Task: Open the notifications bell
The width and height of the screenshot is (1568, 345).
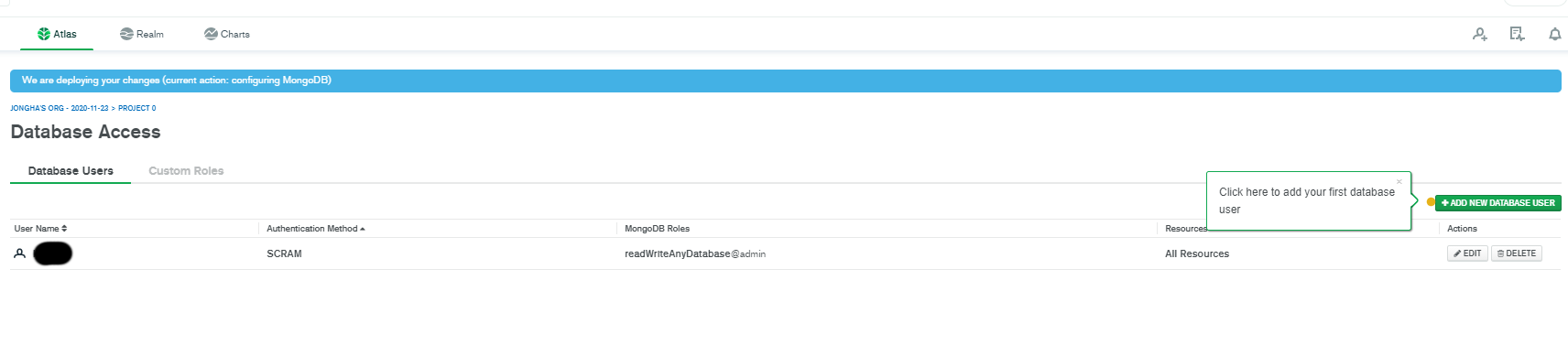Action: point(1554,34)
